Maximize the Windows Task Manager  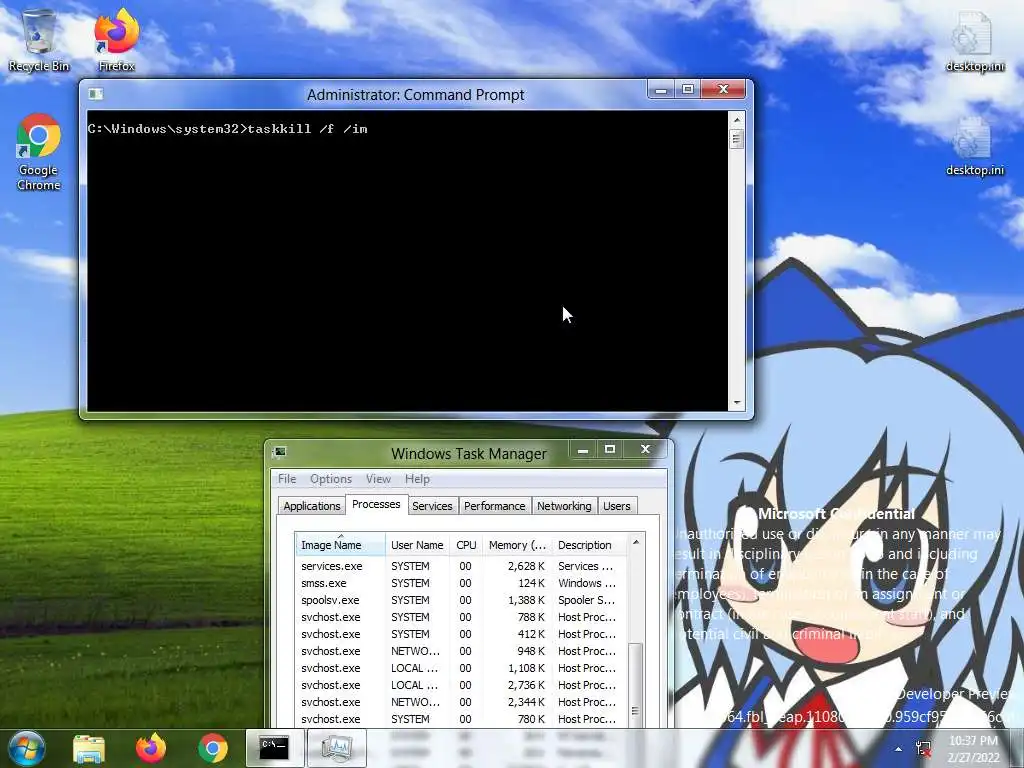click(x=610, y=449)
